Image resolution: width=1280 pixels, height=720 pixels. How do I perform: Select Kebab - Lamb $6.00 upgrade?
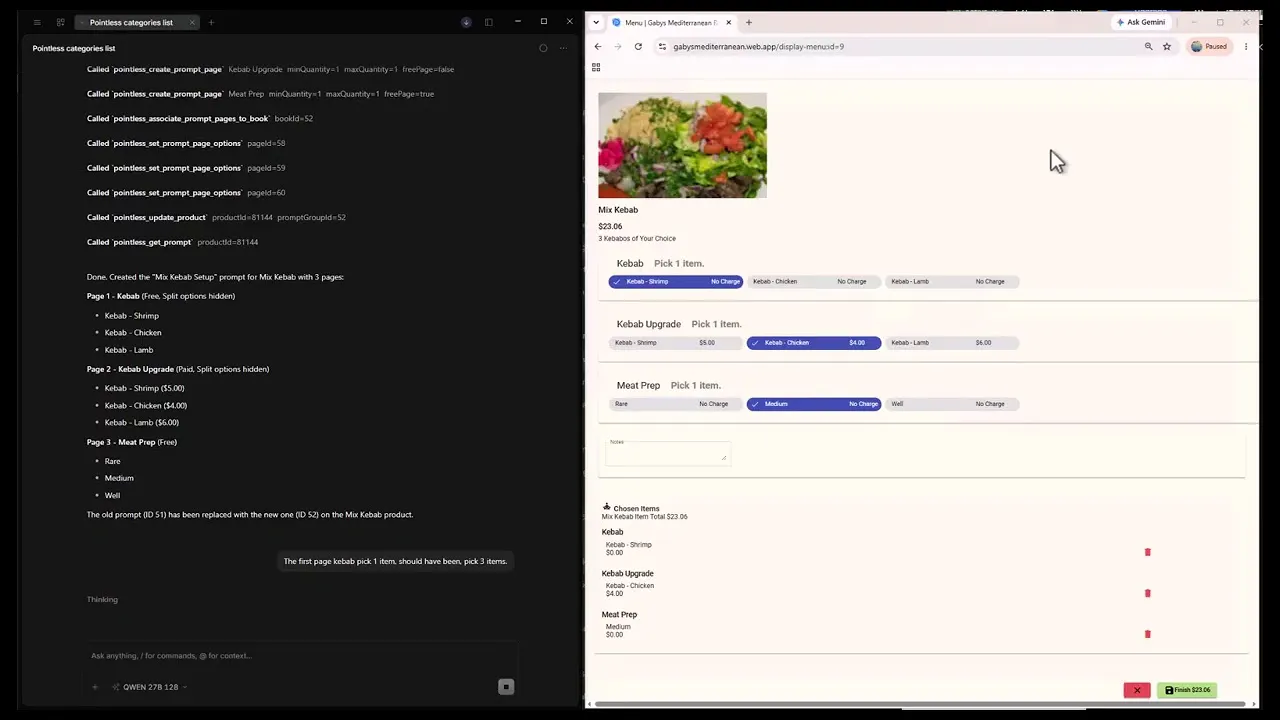952,343
